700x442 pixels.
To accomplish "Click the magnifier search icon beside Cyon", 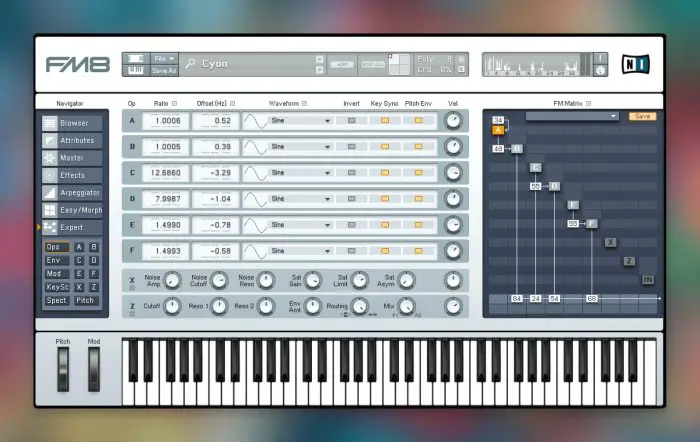I will 190,64.
